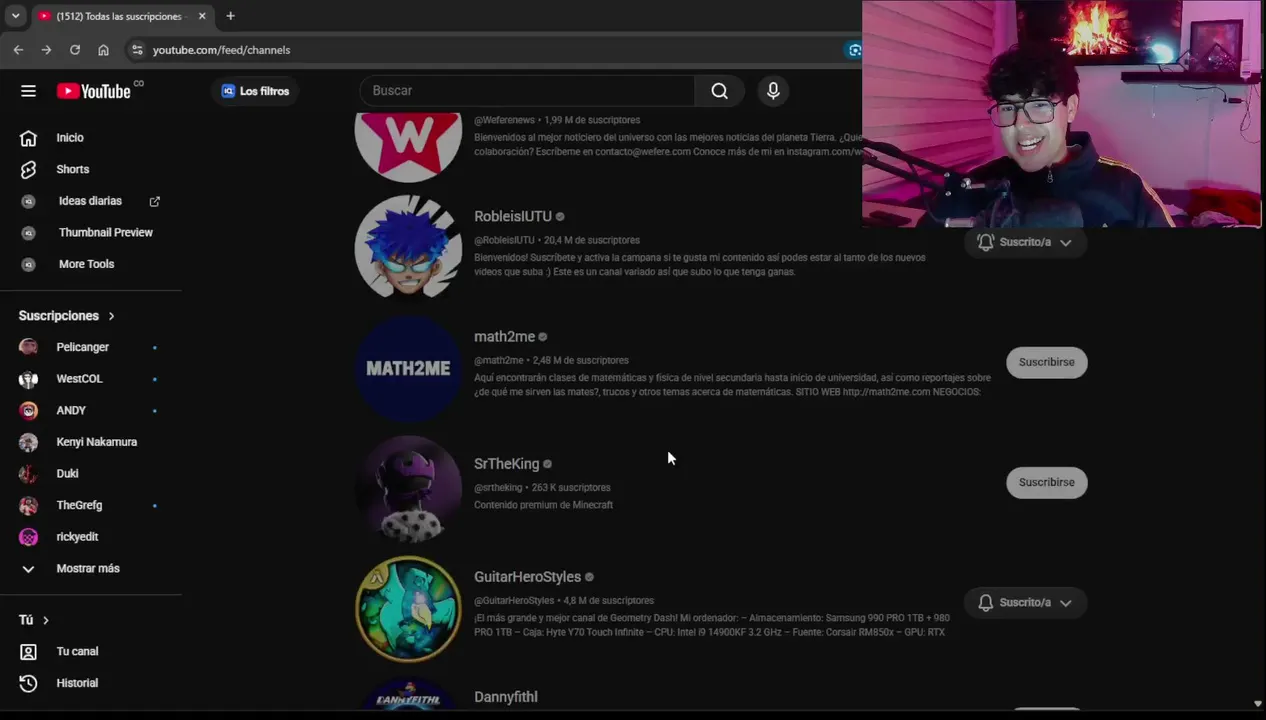The width and height of the screenshot is (1266, 720).
Task: Open the hamburger guide menu
Action: pyautogui.click(x=28, y=91)
